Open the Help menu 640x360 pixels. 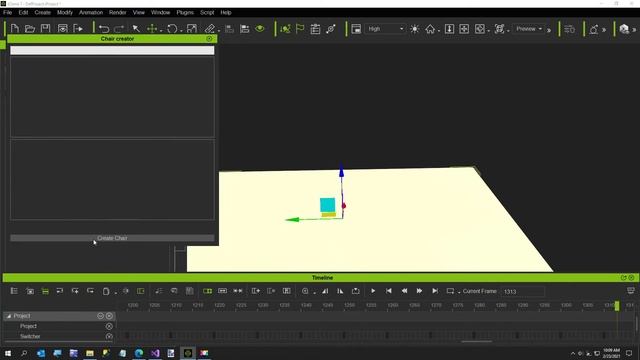pos(226,13)
